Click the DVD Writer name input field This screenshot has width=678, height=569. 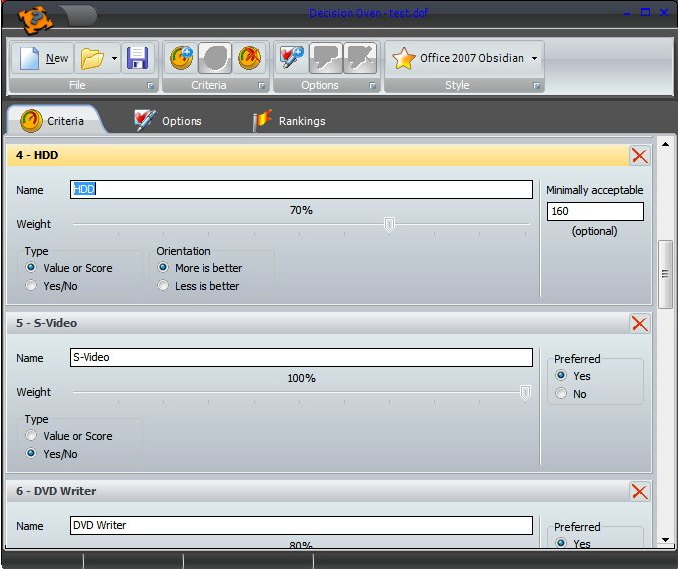pos(301,525)
